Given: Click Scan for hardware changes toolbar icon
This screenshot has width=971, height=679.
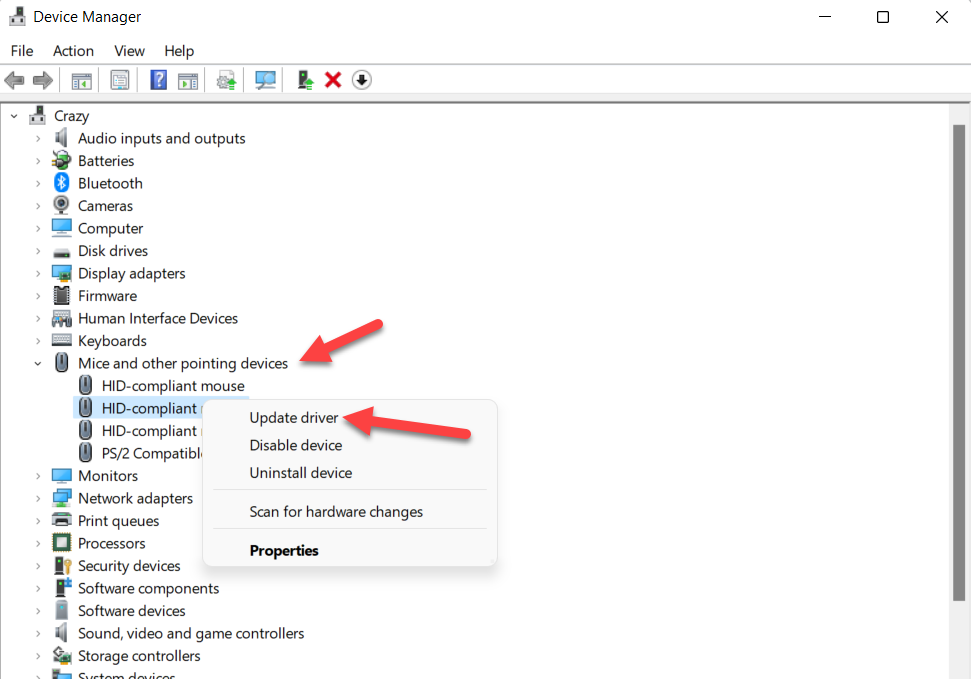Looking at the screenshot, I should coord(265,80).
